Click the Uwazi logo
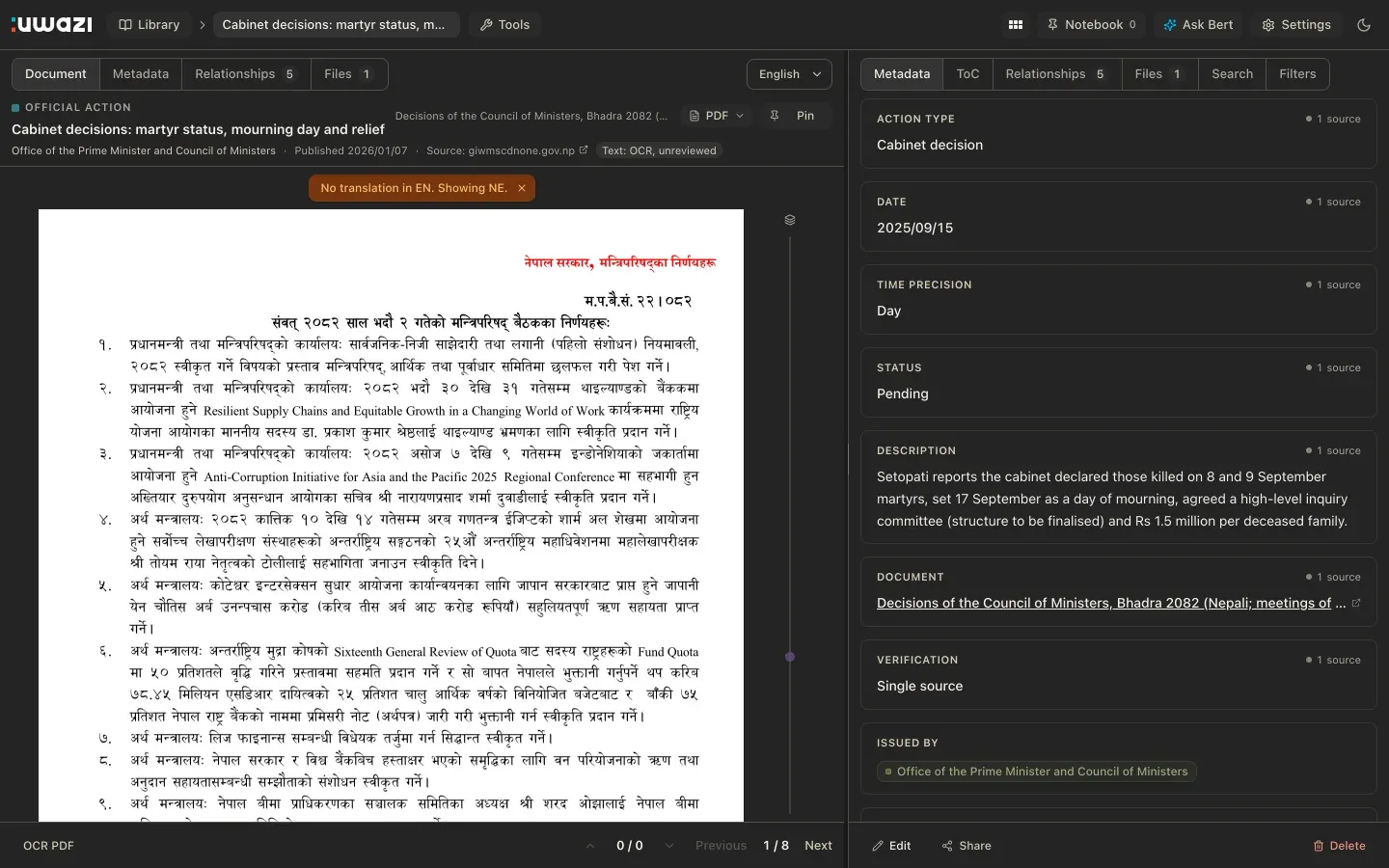The height and width of the screenshot is (868, 1389). [x=52, y=24]
